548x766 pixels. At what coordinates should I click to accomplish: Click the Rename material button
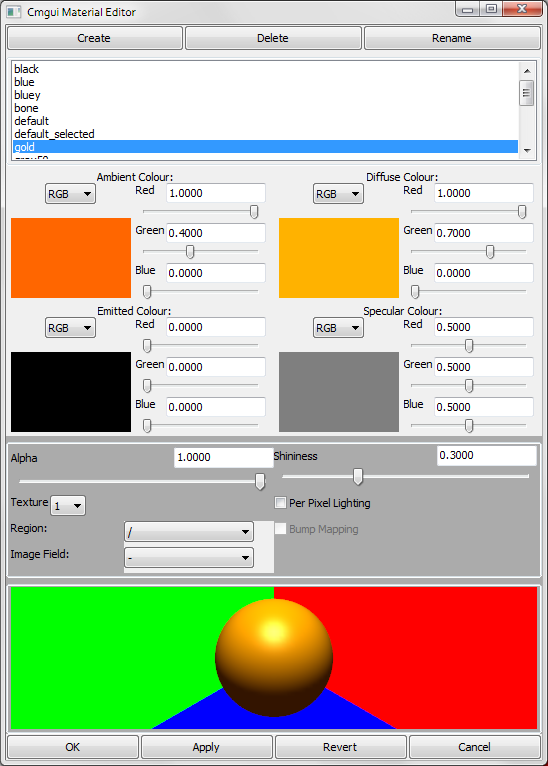pos(452,38)
